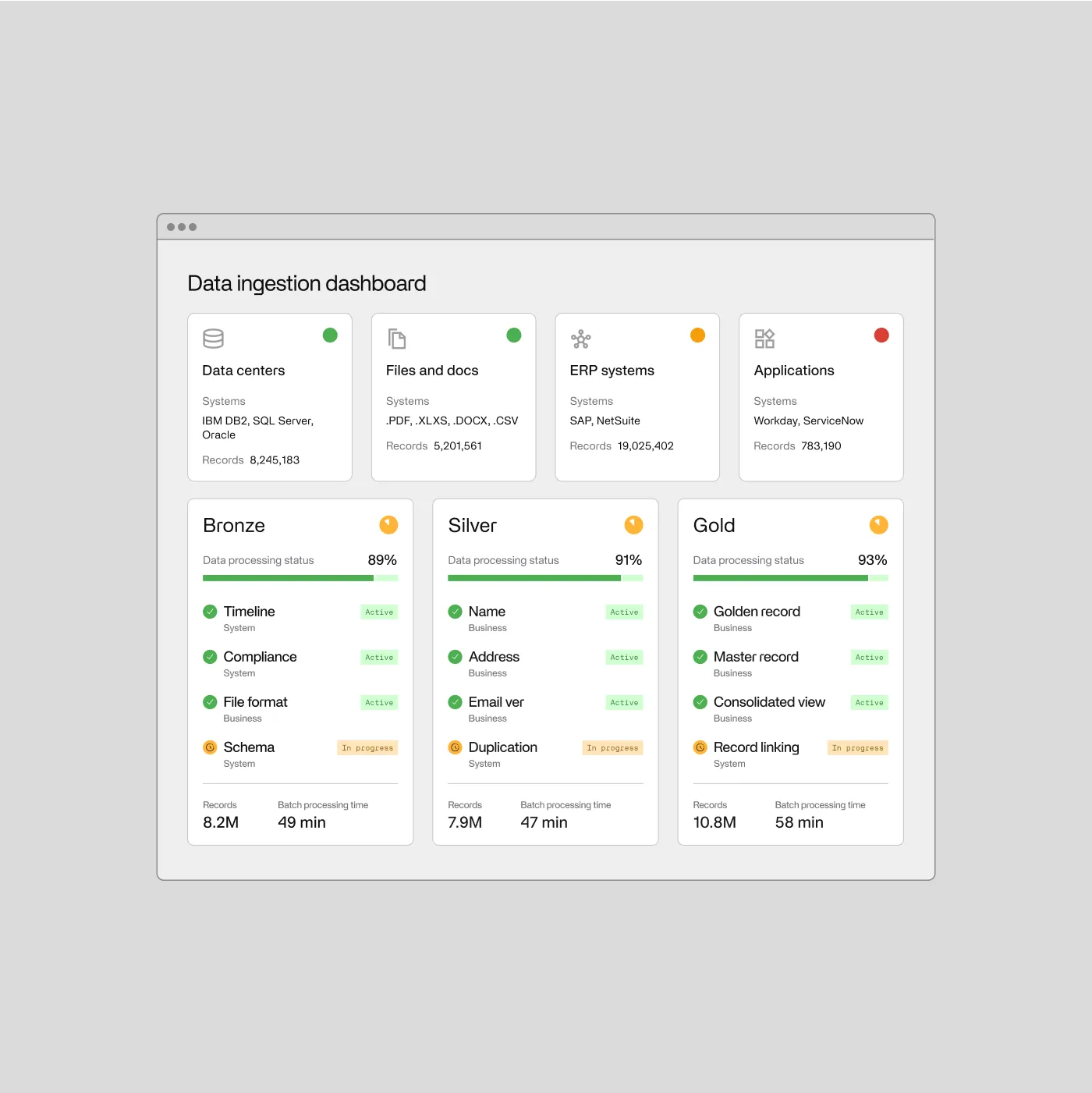This screenshot has height=1093, width=1092.
Task: Click the Active badge next to Compliance
Action: coord(379,657)
